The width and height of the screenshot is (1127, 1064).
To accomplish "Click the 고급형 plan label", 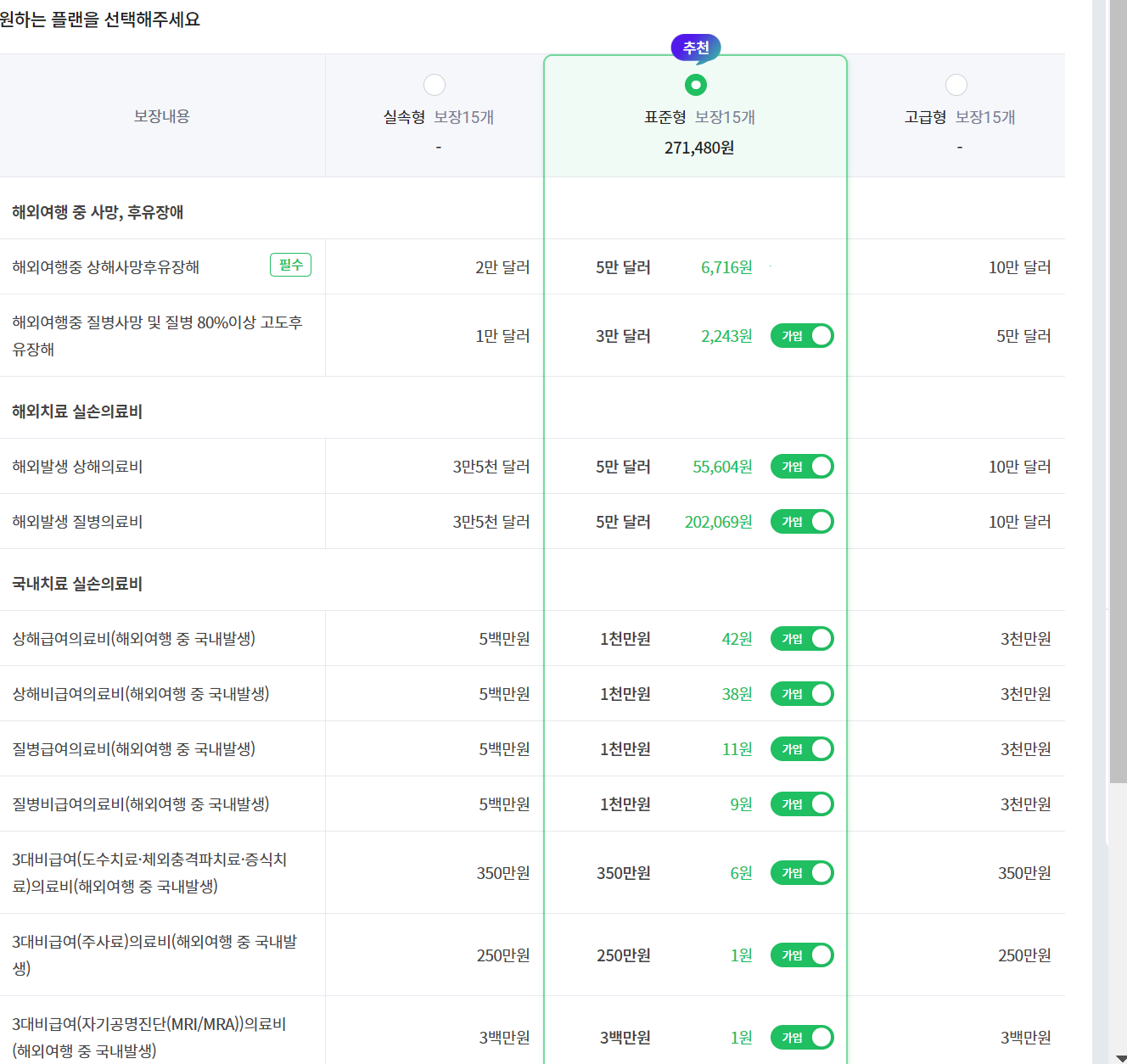I will [x=925, y=117].
